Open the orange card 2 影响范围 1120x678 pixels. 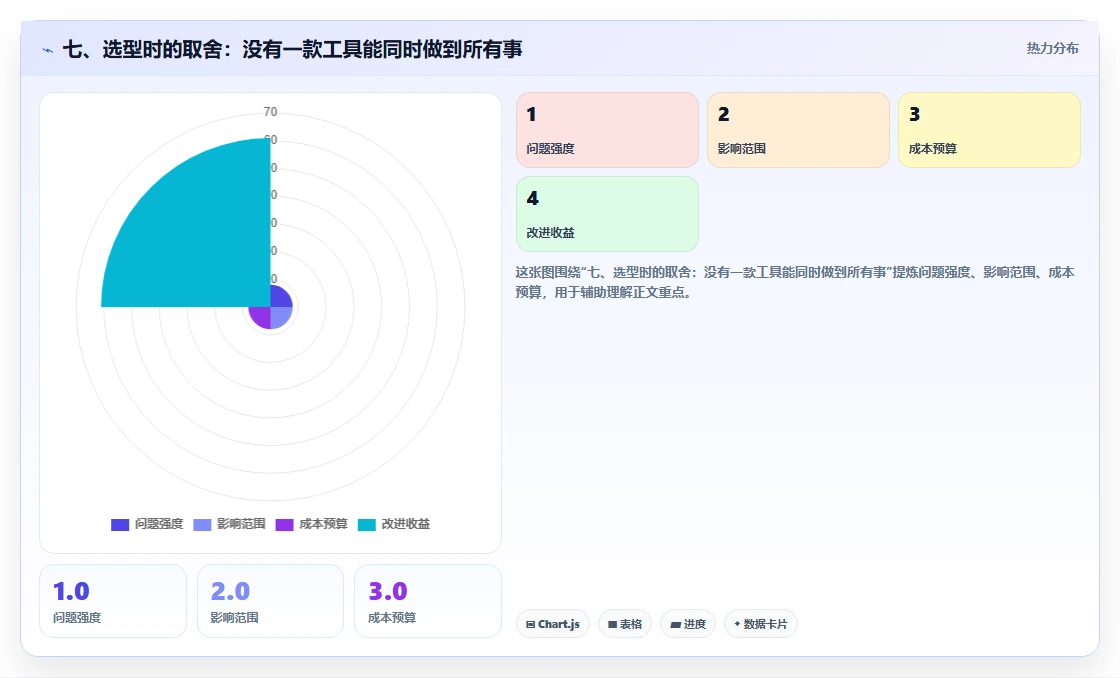coord(798,130)
